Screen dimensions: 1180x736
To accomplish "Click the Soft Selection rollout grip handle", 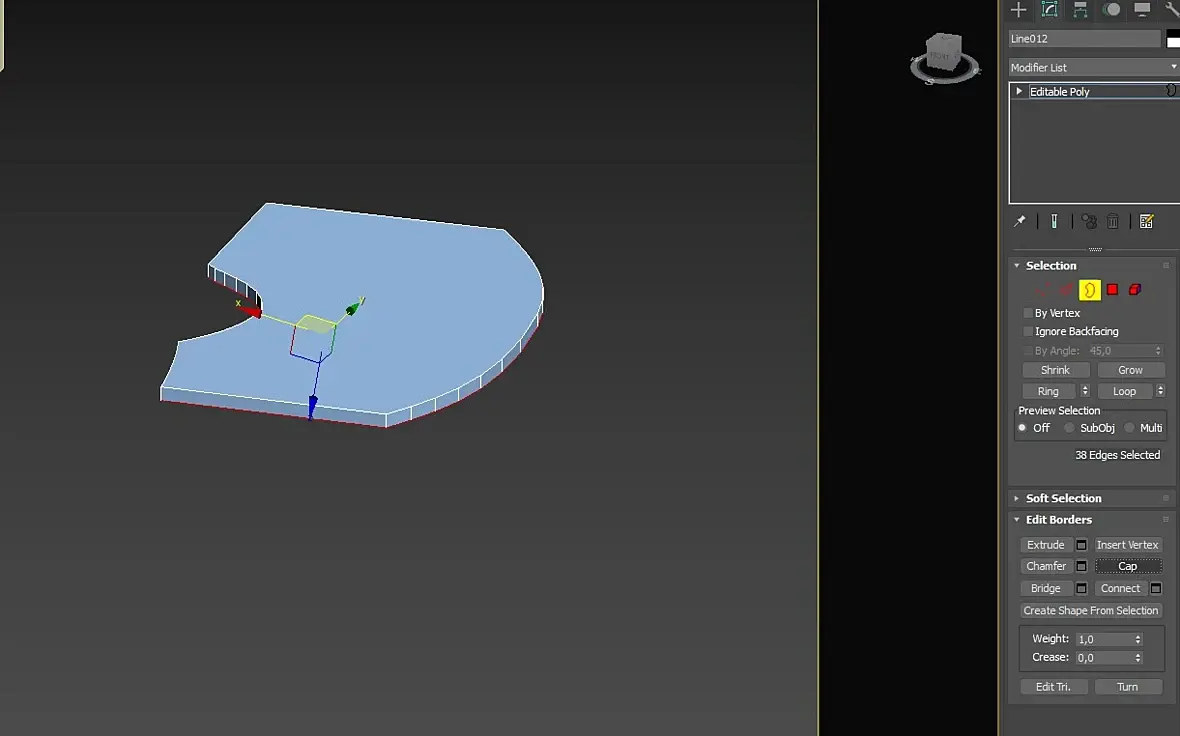I will point(1166,498).
